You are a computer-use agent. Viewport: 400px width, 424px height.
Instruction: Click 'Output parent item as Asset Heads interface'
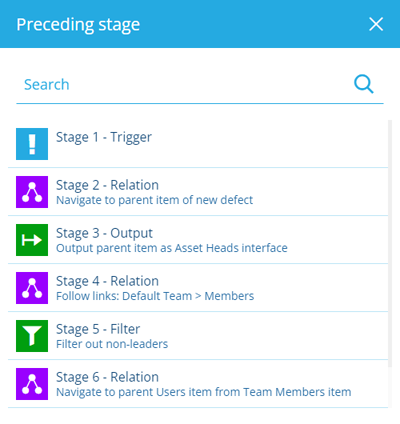click(x=172, y=248)
